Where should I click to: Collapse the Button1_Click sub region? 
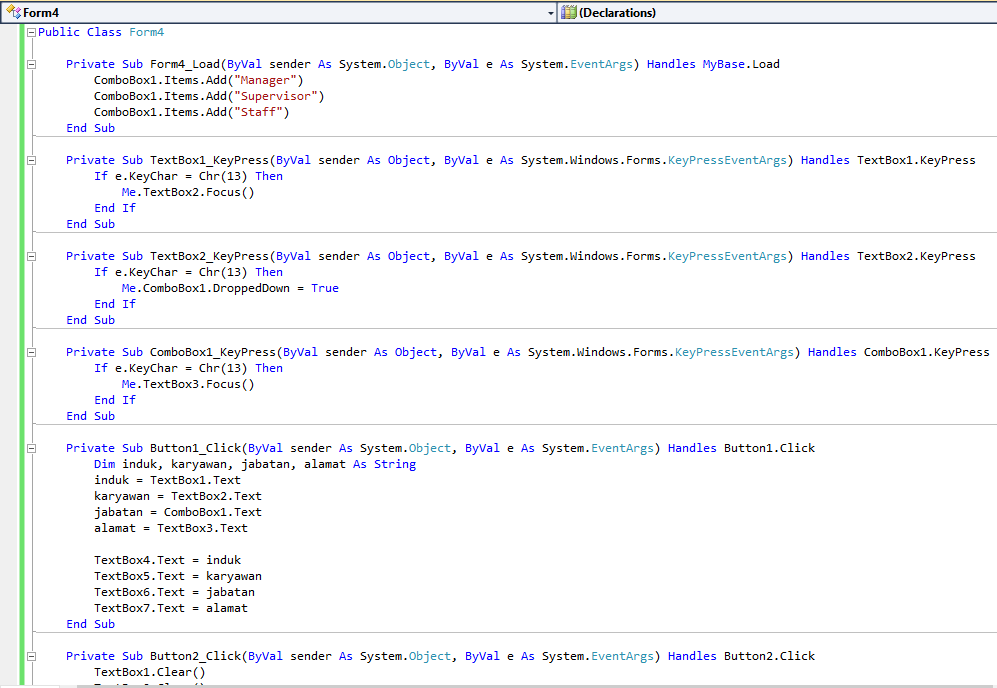pos(31,448)
